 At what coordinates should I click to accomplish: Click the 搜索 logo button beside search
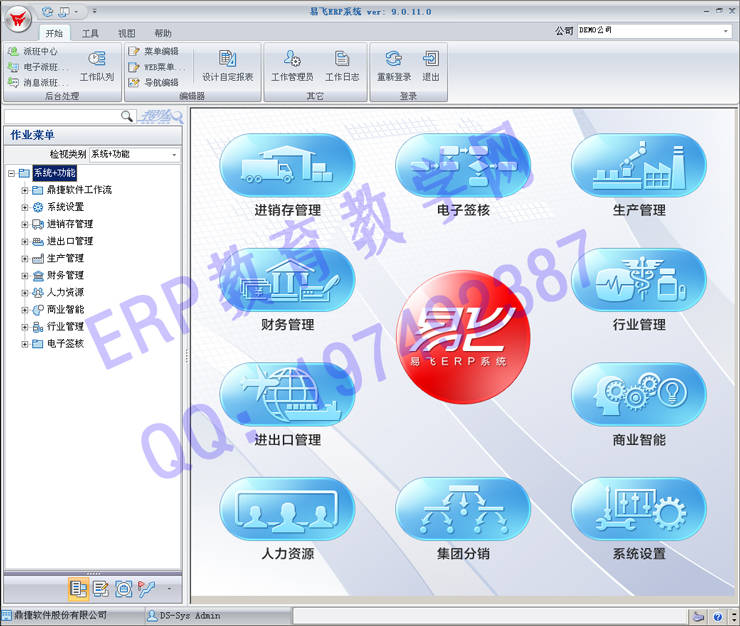tap(160, 116)
